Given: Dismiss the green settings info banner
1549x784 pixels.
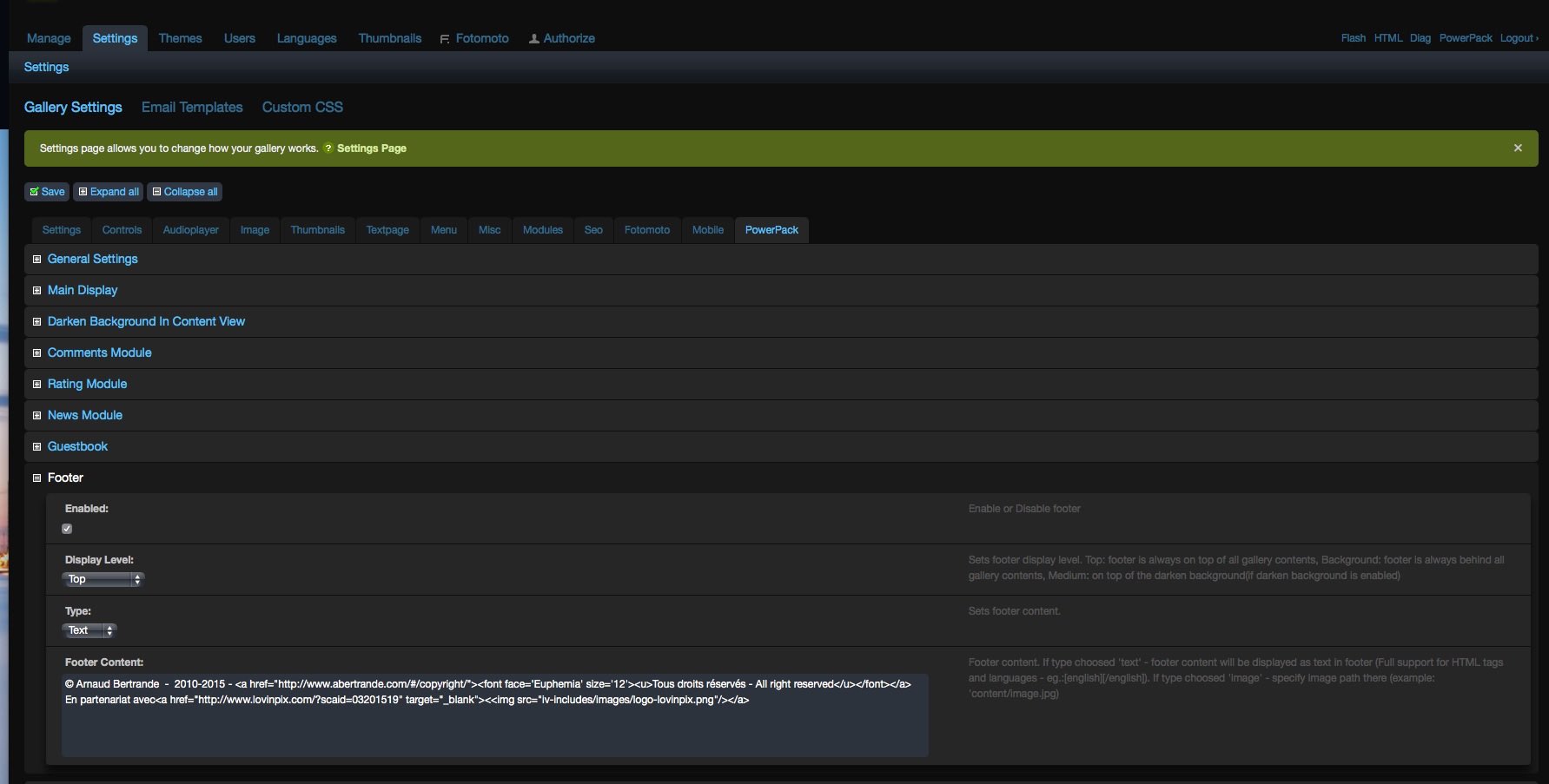Looking at the screenshot, I should pos(1518,148).
